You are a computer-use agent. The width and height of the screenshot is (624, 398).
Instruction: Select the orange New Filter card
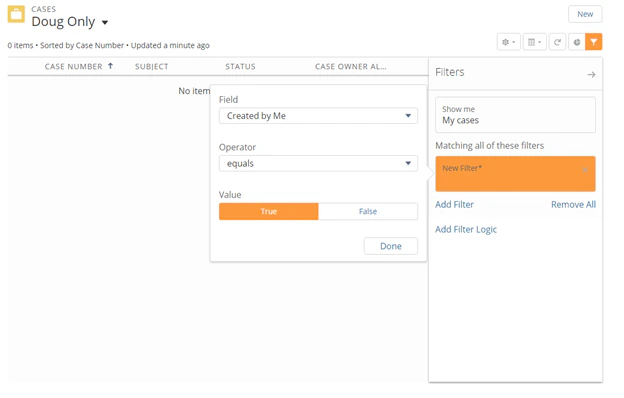coord(515,174)
